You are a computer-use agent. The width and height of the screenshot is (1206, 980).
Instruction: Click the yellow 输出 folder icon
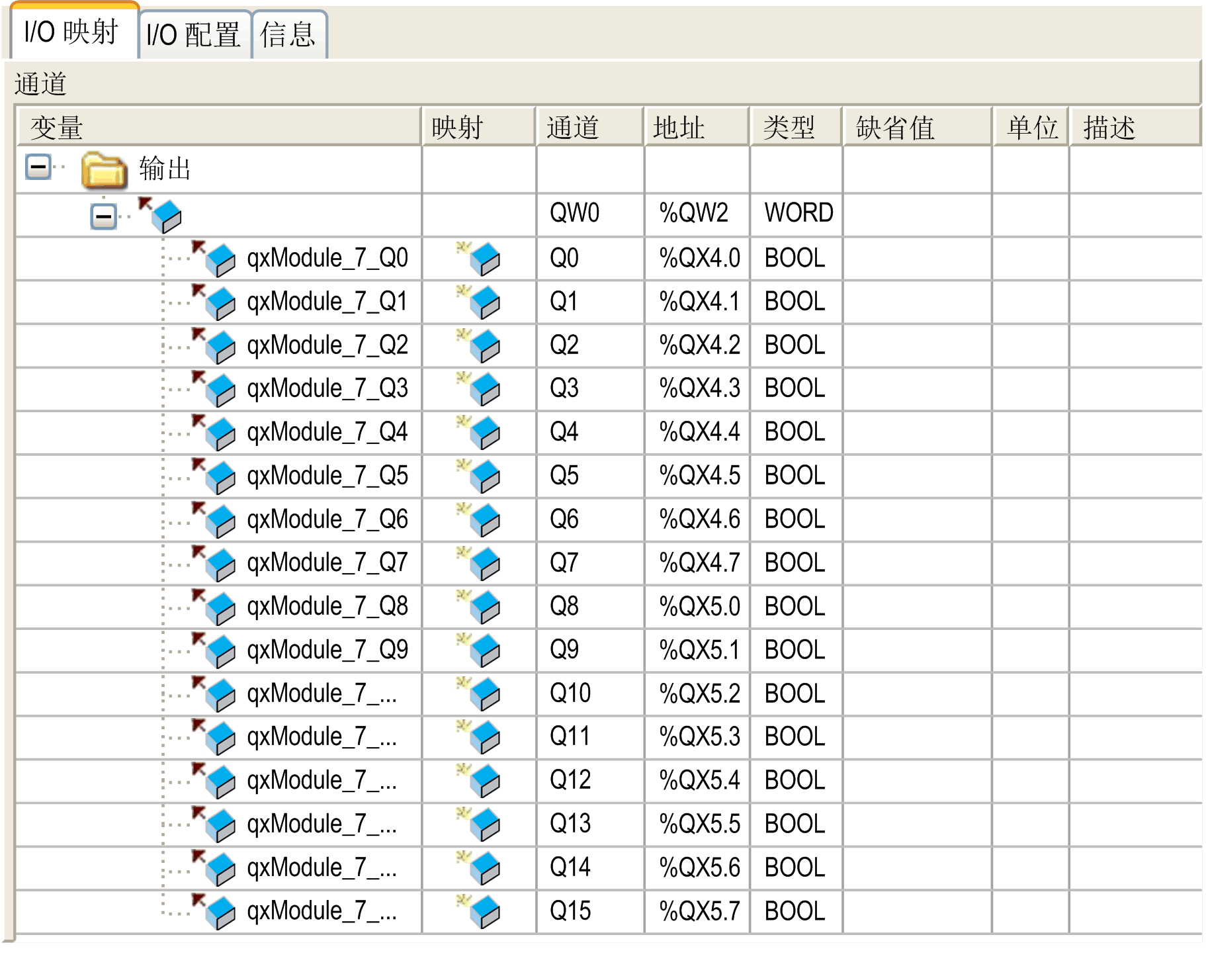tap(104, 169)
